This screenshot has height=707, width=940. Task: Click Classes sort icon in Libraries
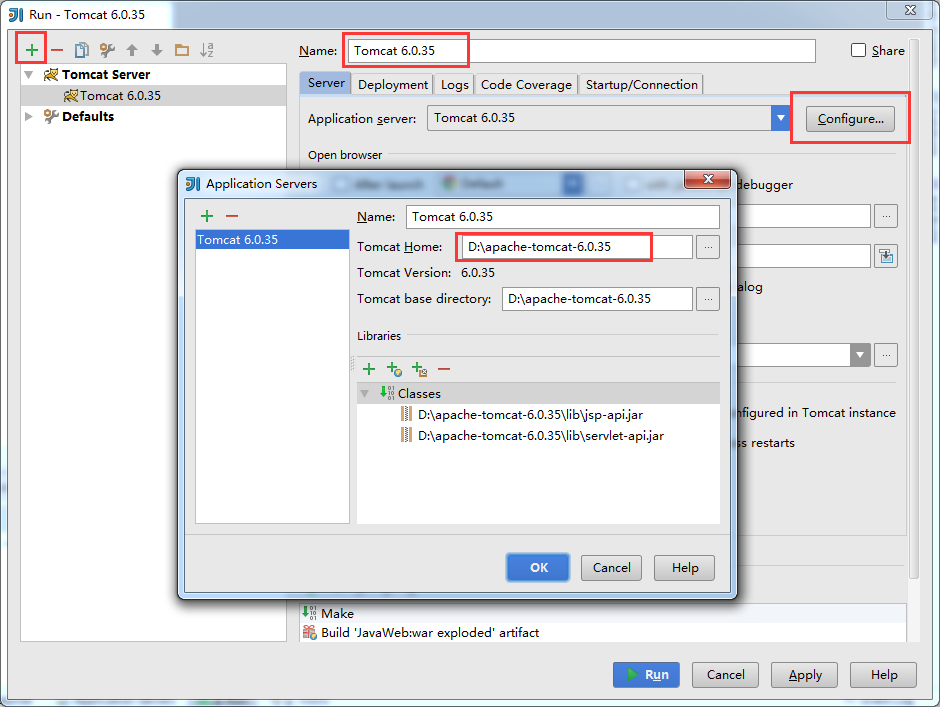click(387, 393)
